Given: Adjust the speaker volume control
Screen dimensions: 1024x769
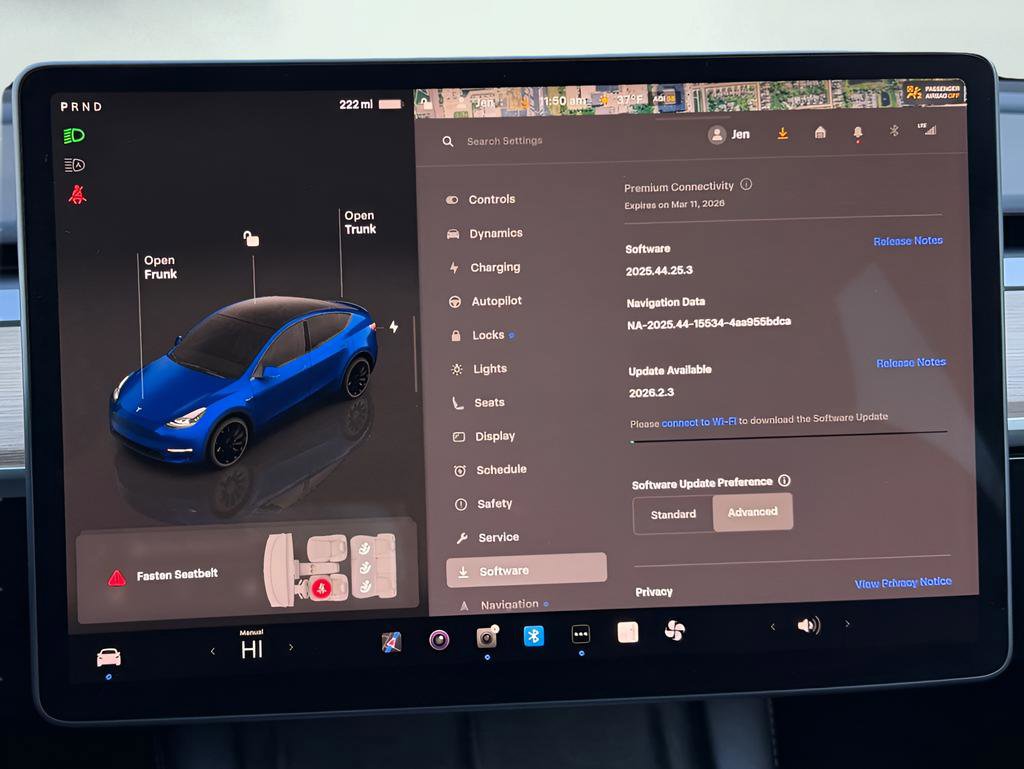Looking at the screenshot, I should coord(808,625).
